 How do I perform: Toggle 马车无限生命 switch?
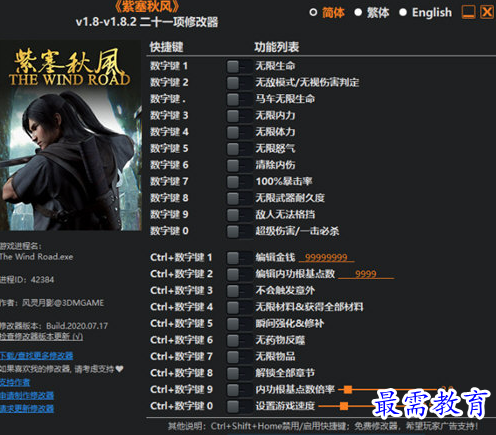(239, 99)
